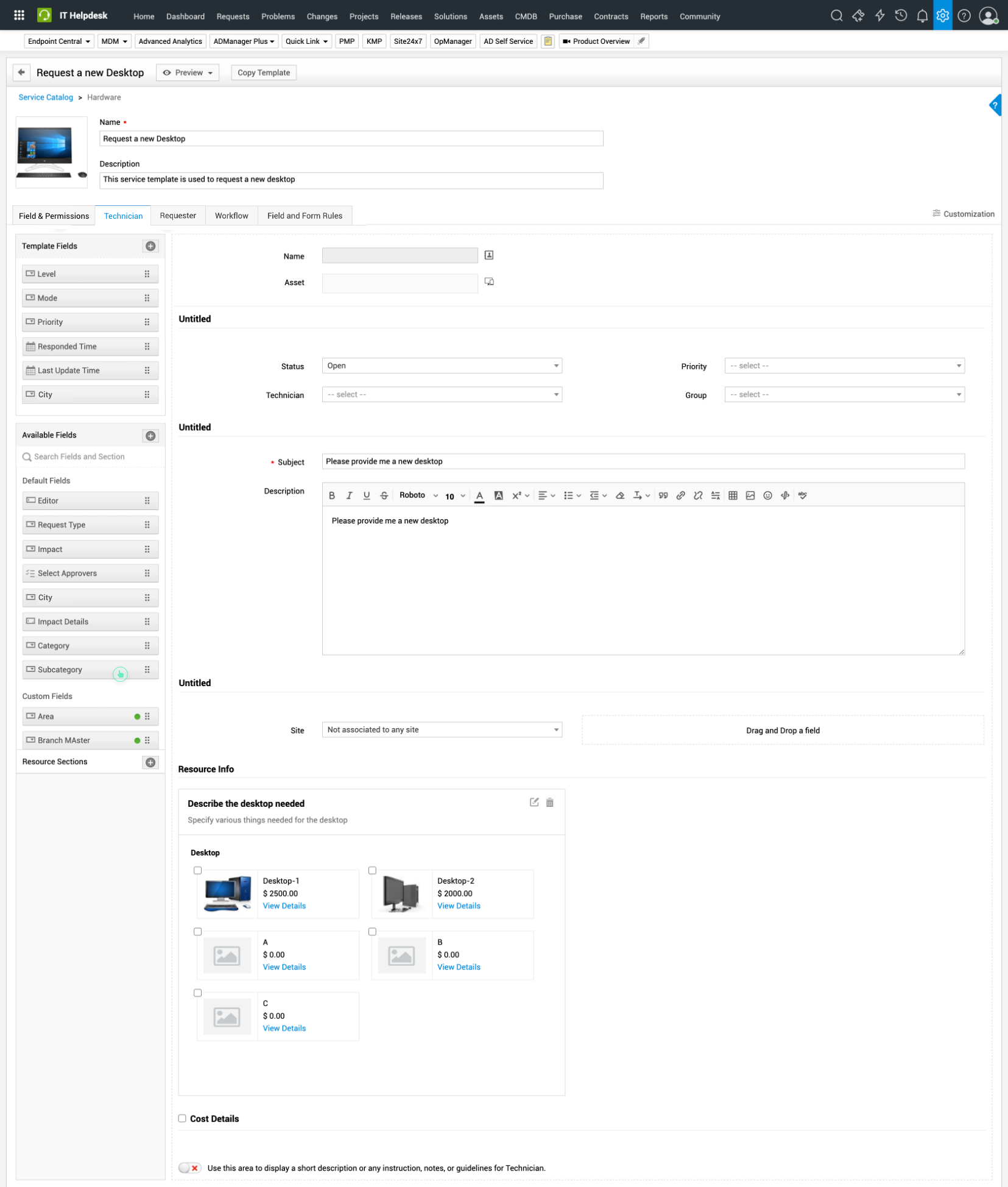The image size is (1008, 1187).
Task: Open the Assets menu in top navigation
Action: [x=490, y=16]
